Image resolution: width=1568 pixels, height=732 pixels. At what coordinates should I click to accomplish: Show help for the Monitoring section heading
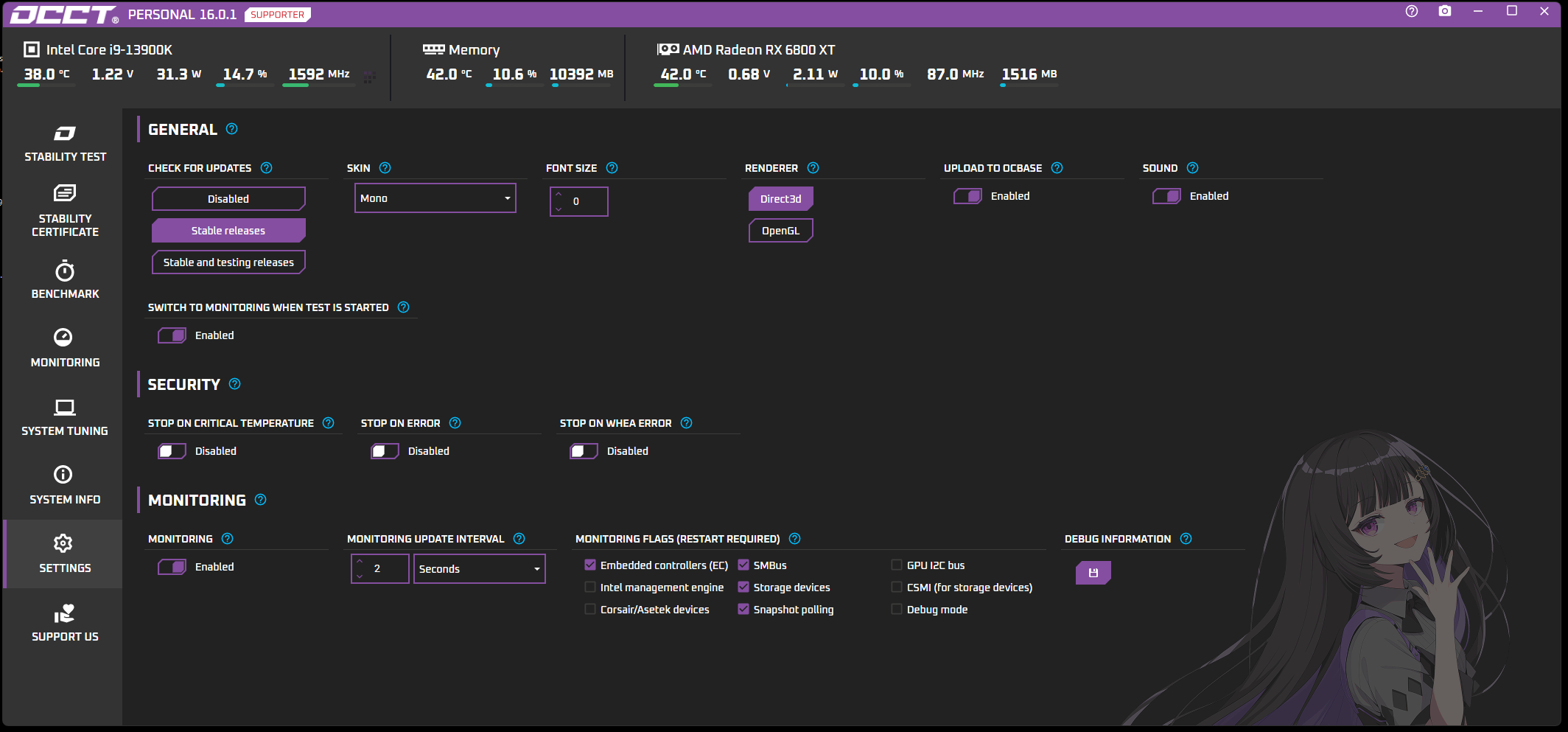[260, 500]
